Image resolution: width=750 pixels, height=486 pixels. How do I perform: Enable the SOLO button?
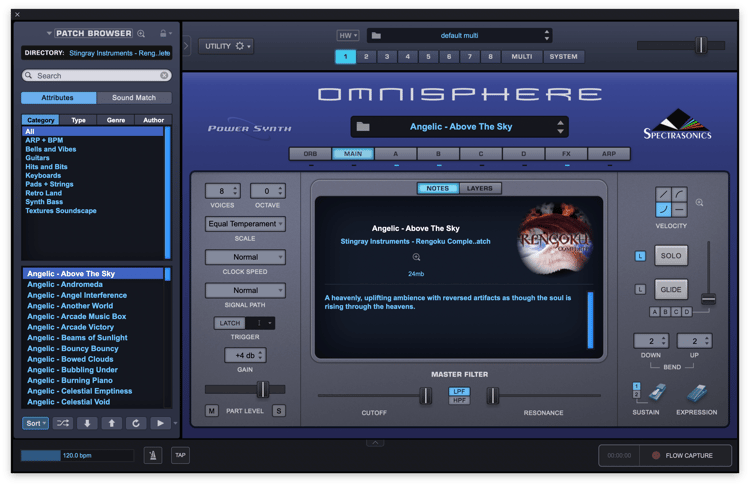671,256
